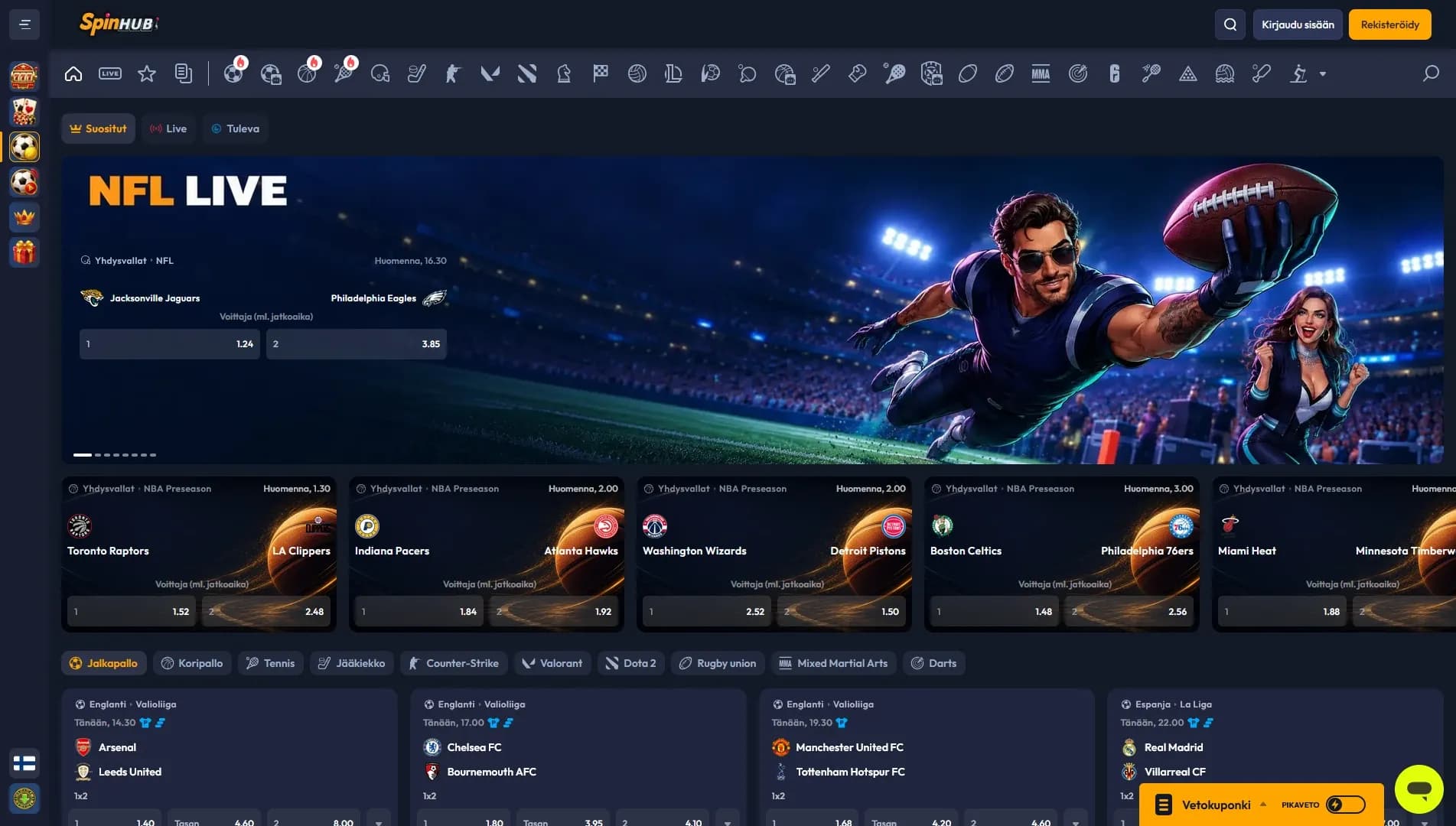Select the darts target icon
Screen dimensions: 1456x826
[x=1078, y=74]
